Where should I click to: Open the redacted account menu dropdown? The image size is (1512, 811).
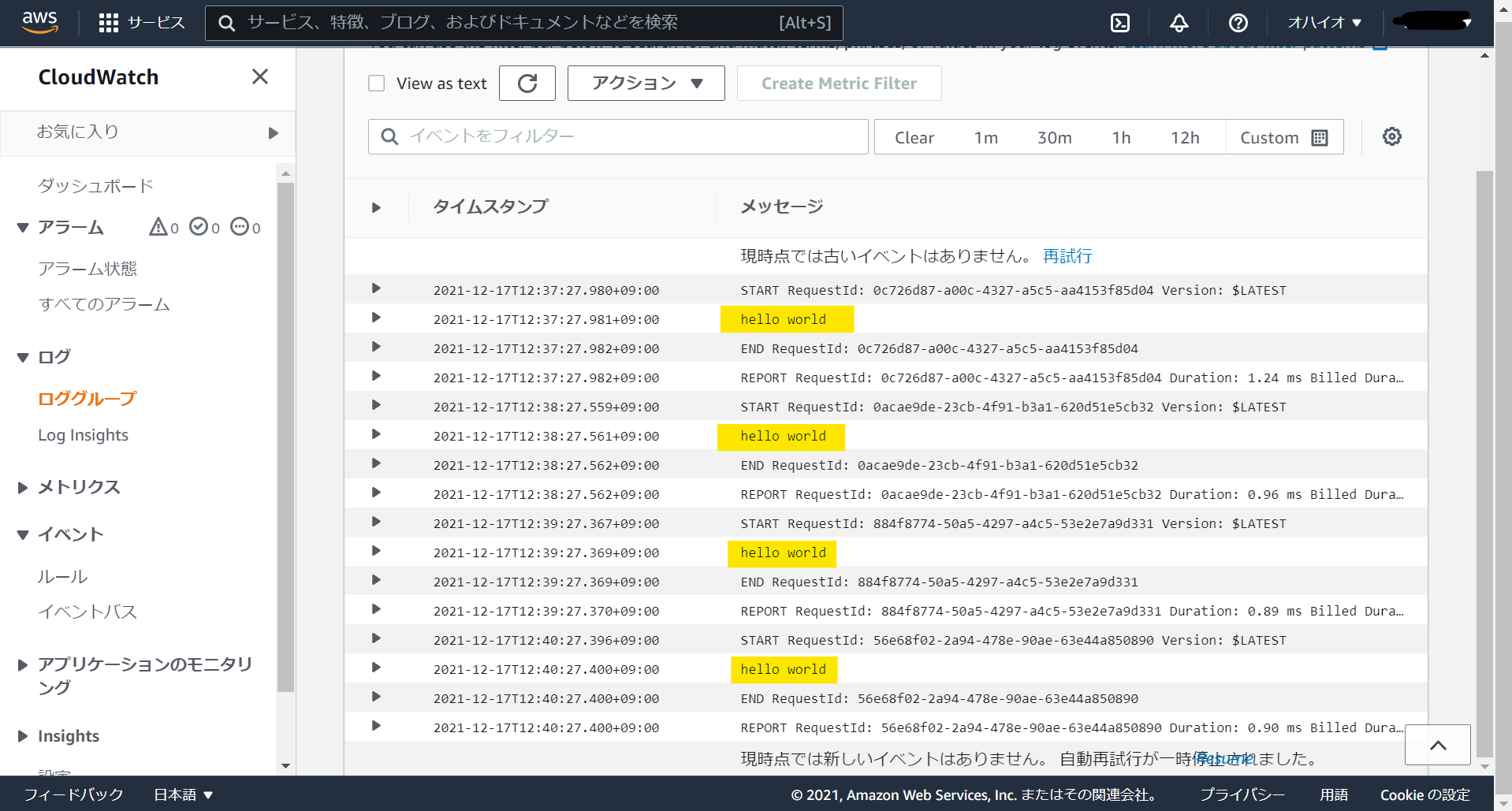click(1432, 22)
